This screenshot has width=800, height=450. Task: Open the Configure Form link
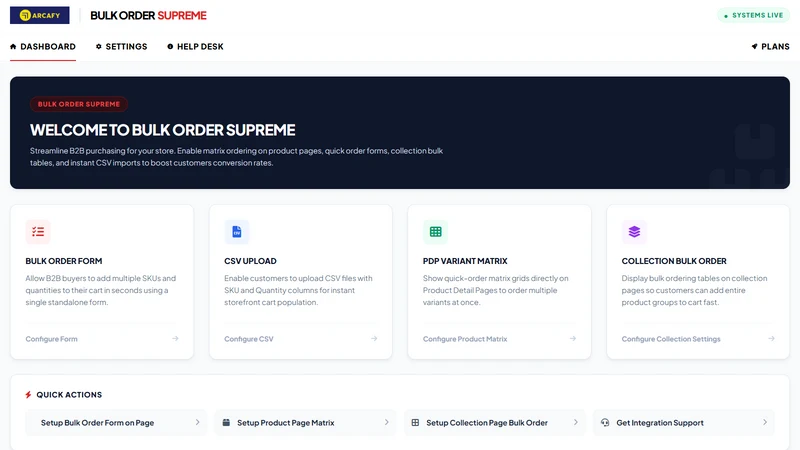52,339
